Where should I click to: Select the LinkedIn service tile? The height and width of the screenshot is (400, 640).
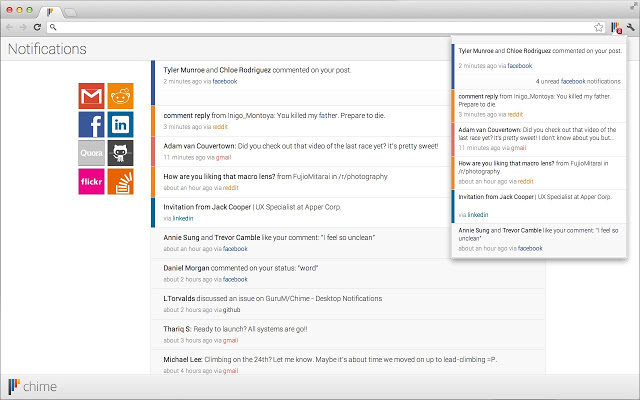click(120, 124)
